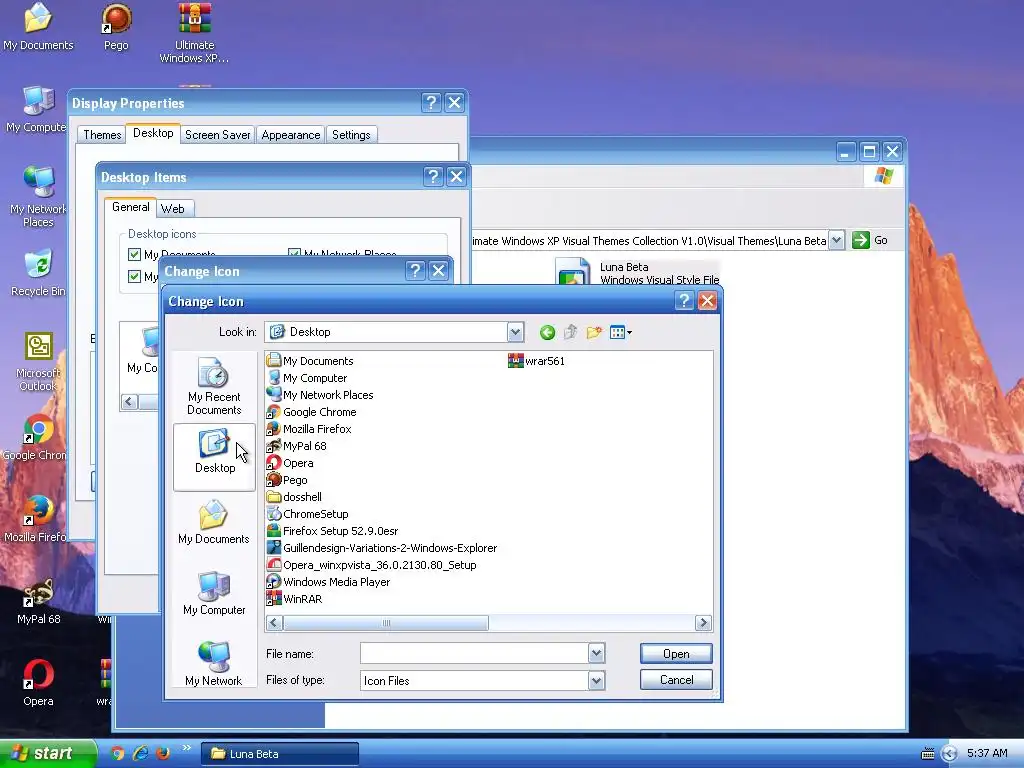Open the File name dropdown arrow
The height and width of the screenshot is (768, 1024).
(596, 653)
